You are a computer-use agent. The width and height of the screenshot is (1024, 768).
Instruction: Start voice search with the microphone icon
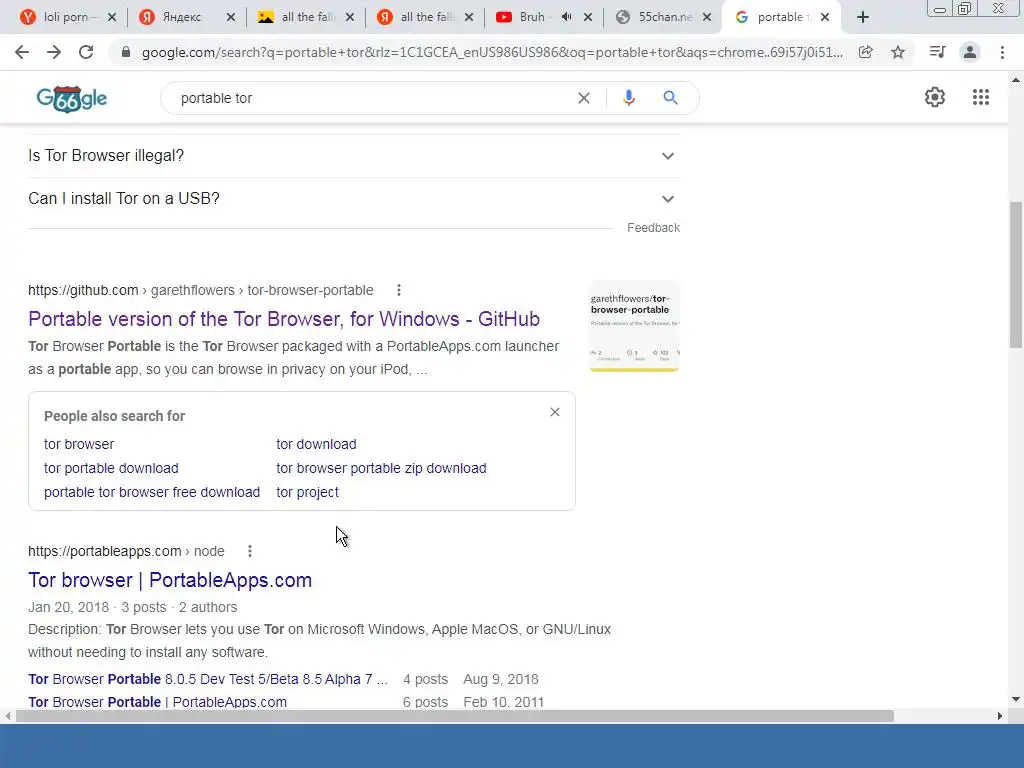628,98
